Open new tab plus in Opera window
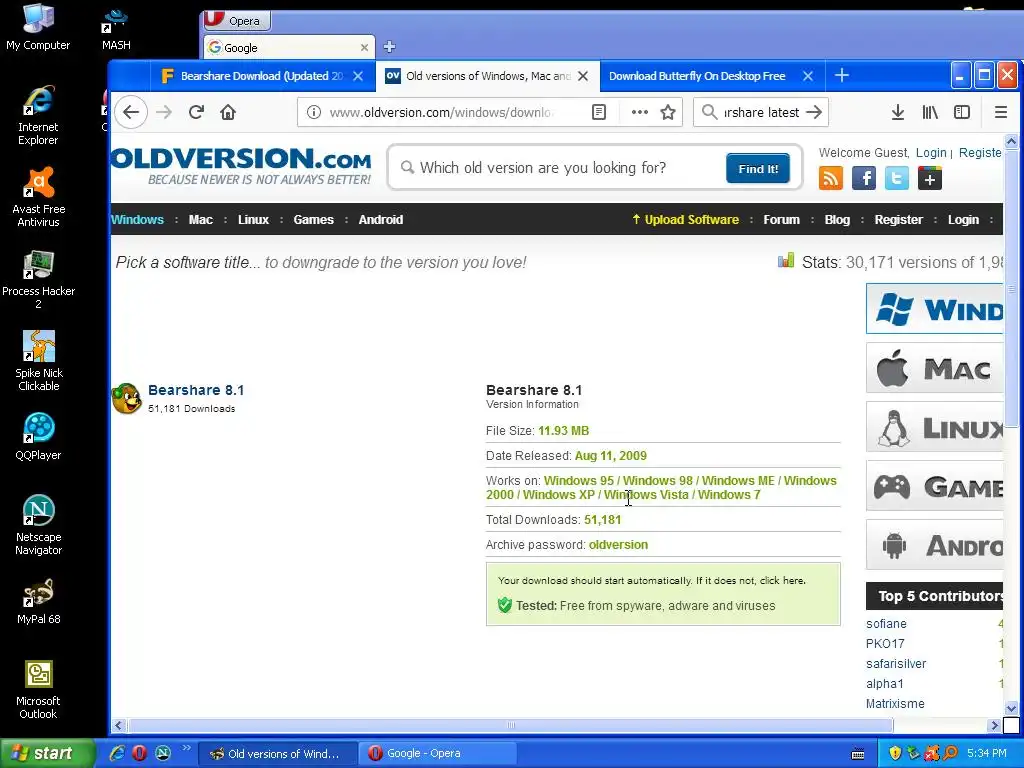1024x768 pixels. [389, 47]
